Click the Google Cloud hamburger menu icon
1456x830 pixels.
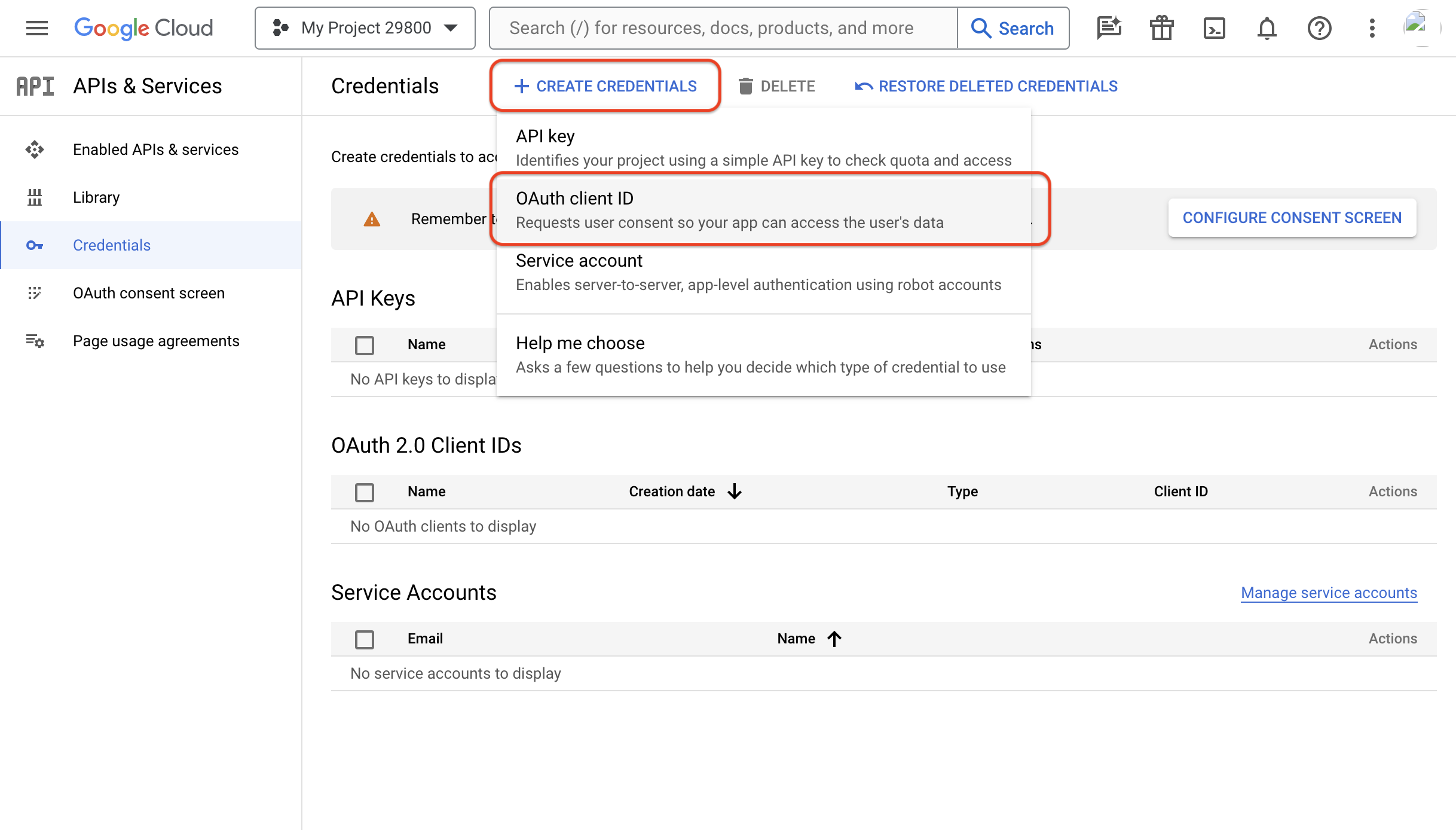(37, 28)
